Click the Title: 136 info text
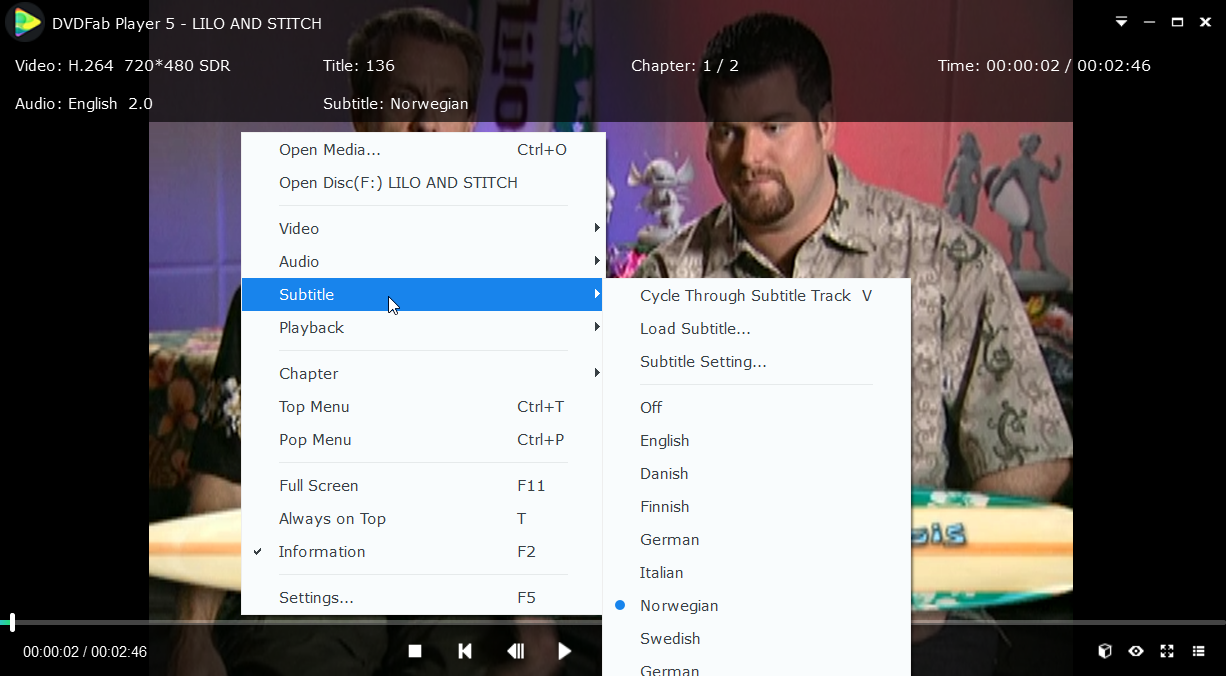This screenshot has height=676, width=1226. [x=359, y=66]
